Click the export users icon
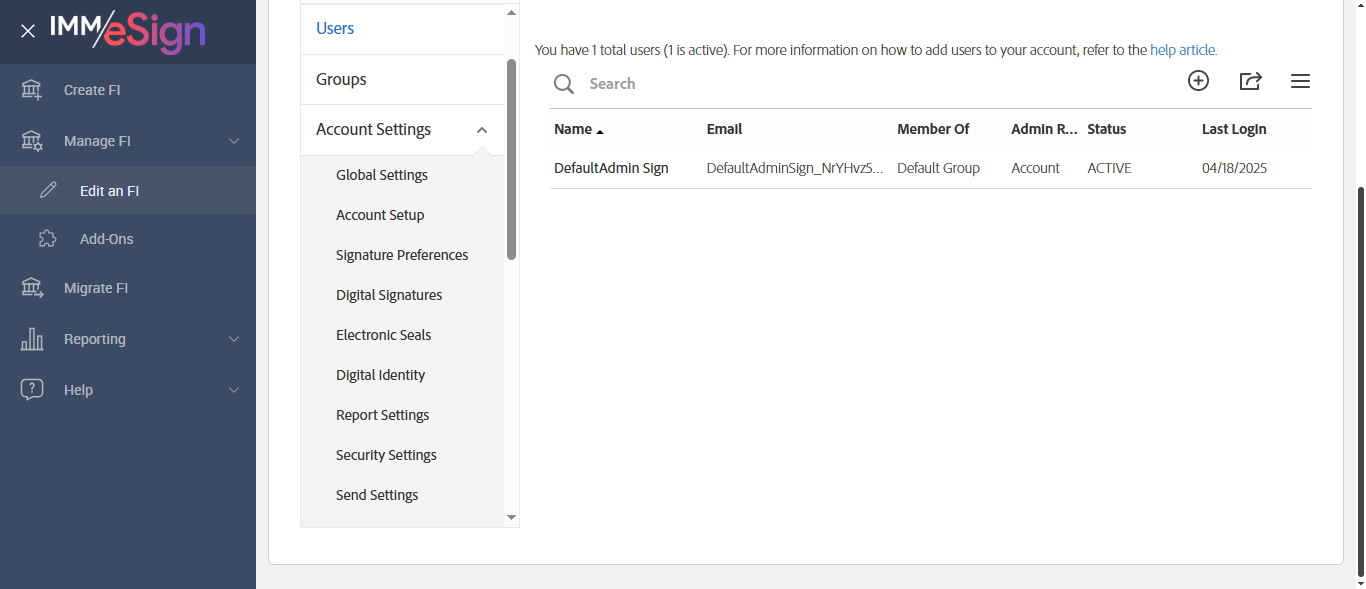Screen dimensions: 1366x589 [x=1250, y=82]
